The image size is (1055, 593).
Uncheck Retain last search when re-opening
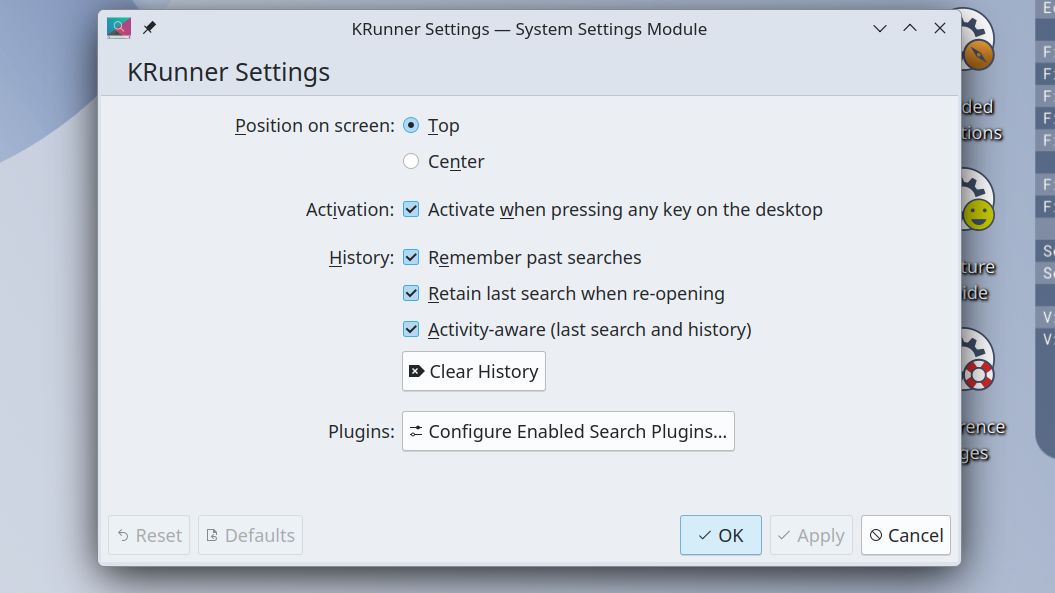[x=411, y=293]
